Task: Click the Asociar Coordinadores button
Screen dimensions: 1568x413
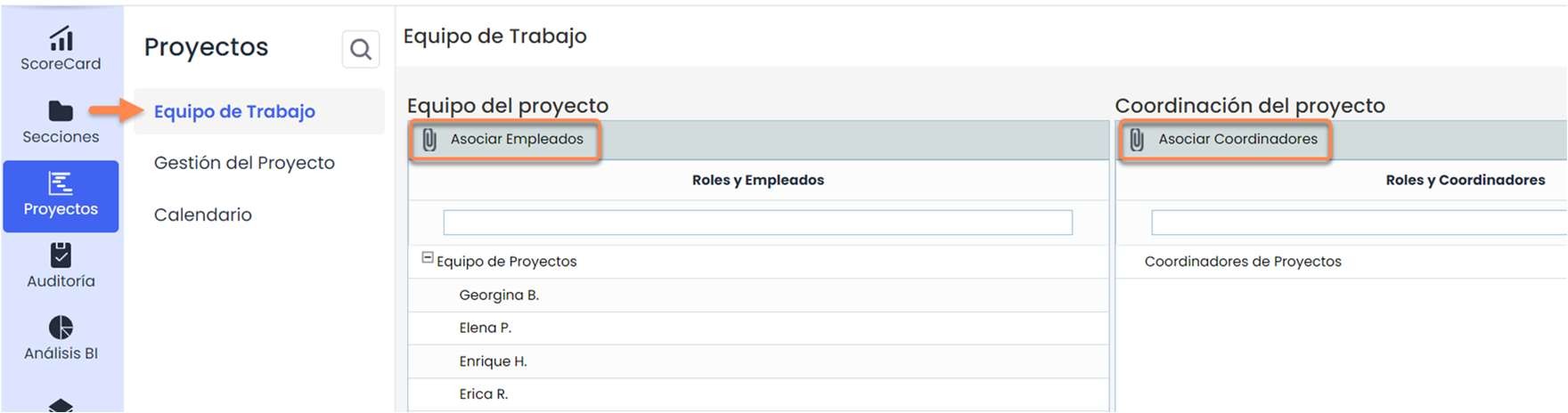Action: (1237, 140)
